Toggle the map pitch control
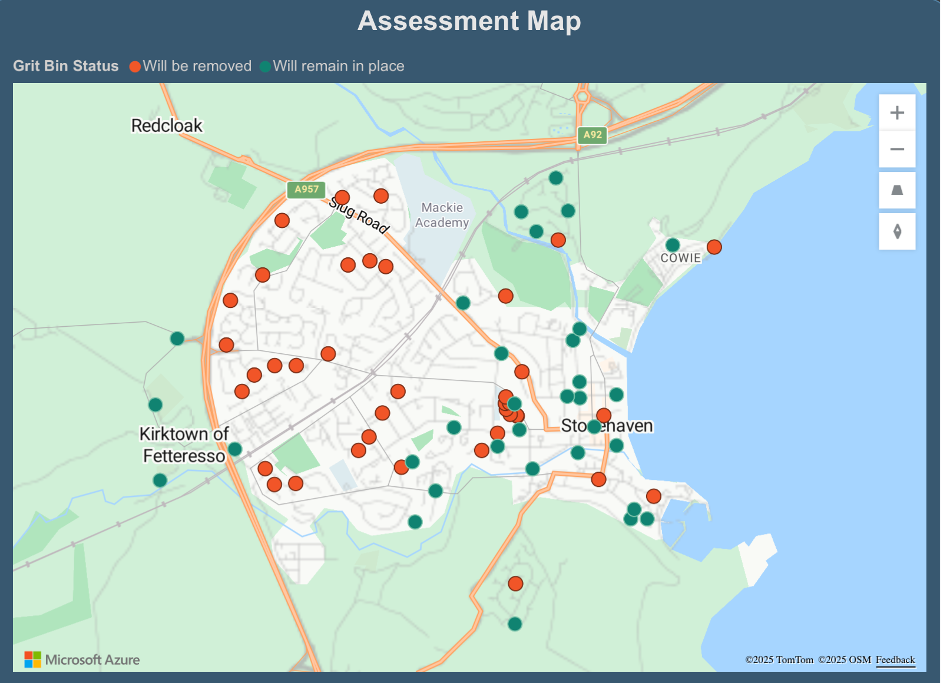The height and width of the screenshot is (683, 941). pos(897,190)
